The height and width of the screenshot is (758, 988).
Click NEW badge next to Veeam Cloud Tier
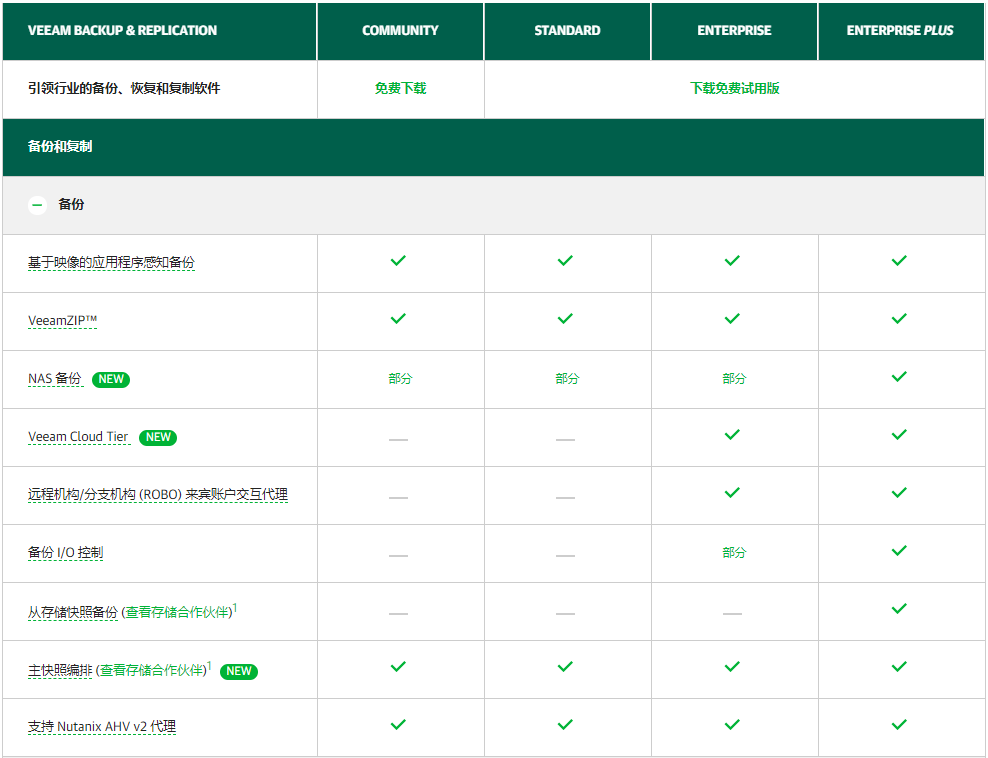(158, 437)
